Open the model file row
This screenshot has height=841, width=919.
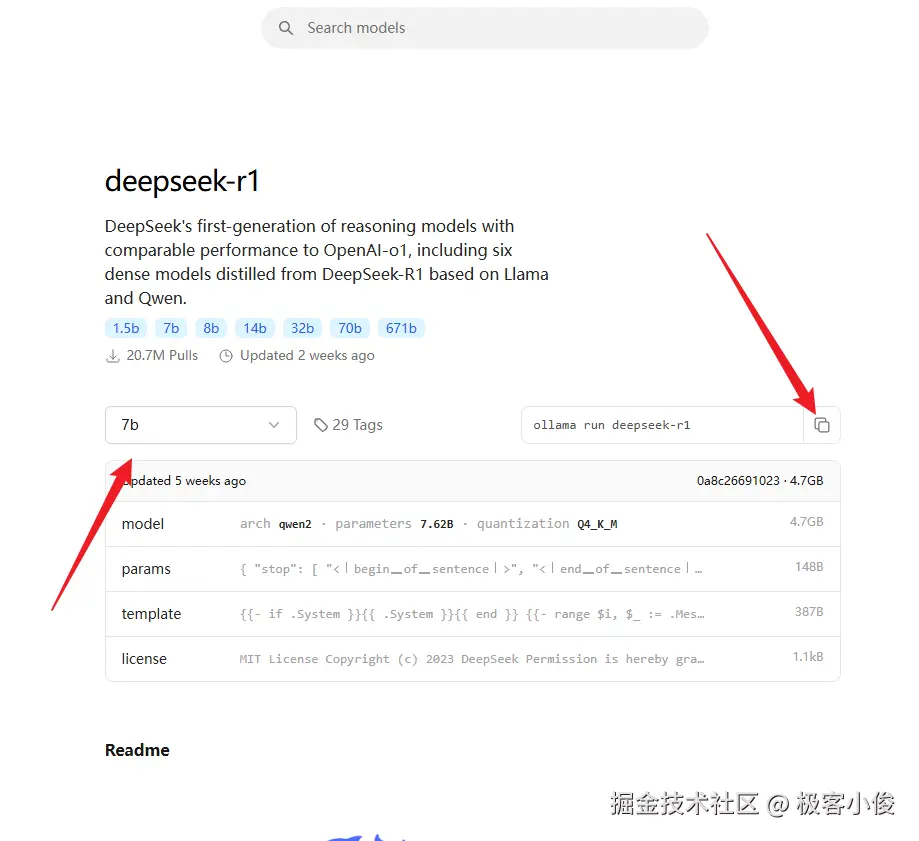click(472, 524)
